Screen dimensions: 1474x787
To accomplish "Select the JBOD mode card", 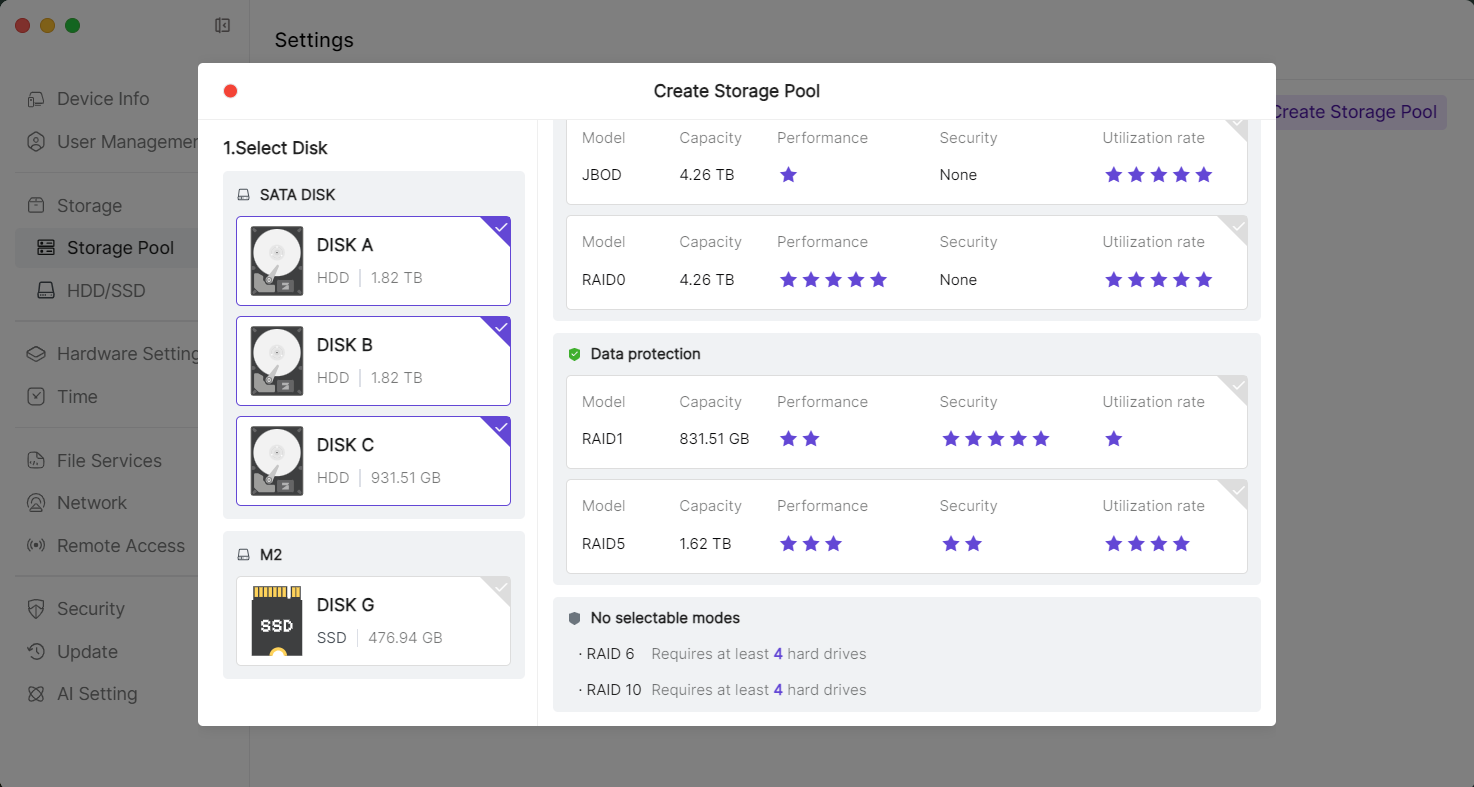I will [x=906, y=162].
